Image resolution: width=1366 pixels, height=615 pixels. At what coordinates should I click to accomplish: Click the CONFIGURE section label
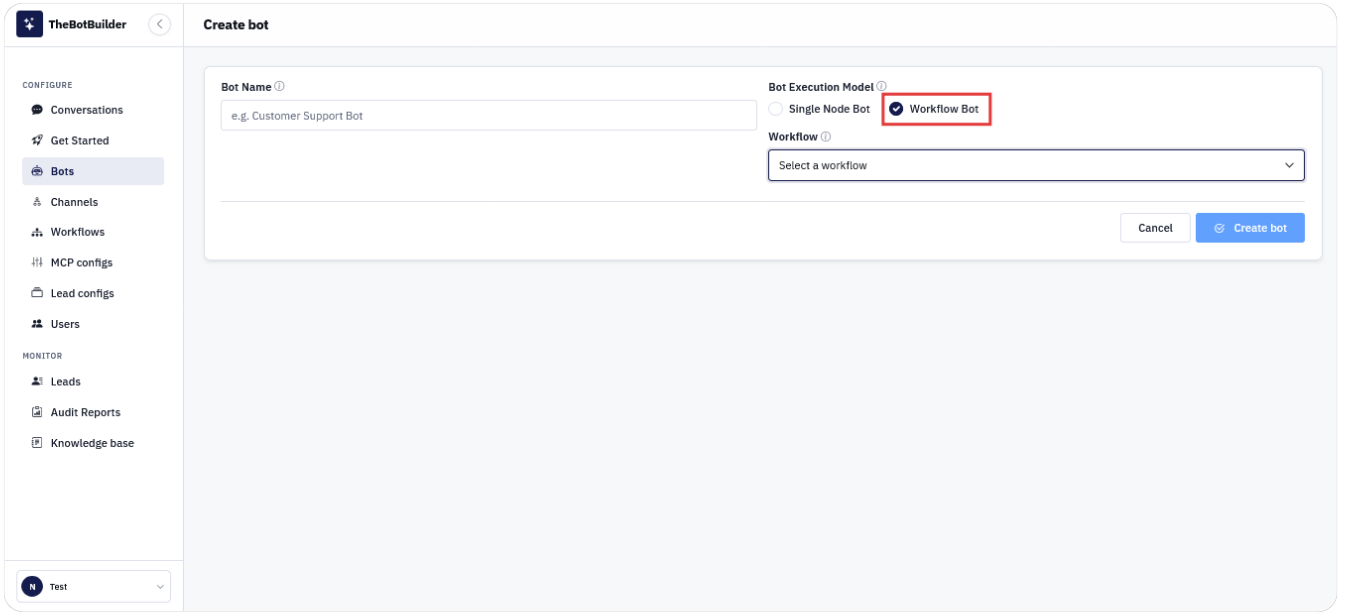coord(48,85)
